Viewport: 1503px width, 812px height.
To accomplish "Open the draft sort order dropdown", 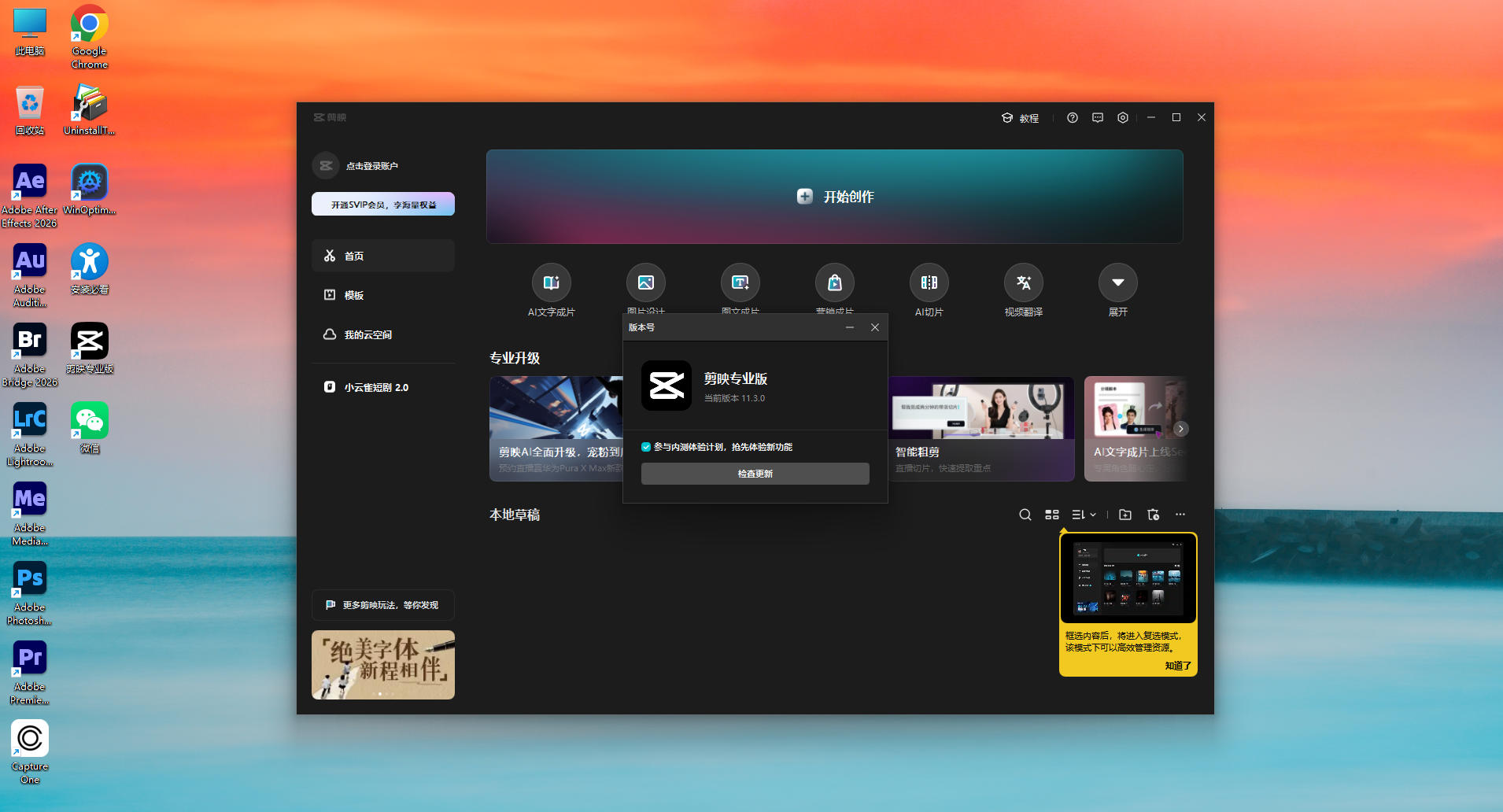I will (1084, 515).
